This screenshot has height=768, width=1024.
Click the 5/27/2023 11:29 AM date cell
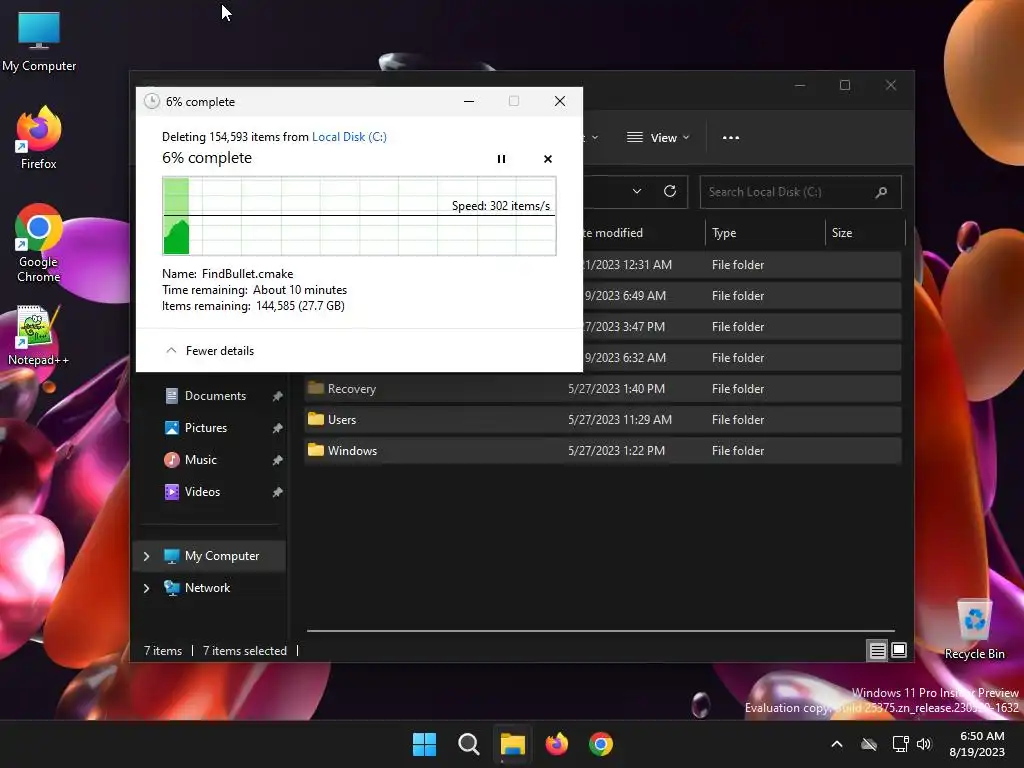tap(620, 420)
